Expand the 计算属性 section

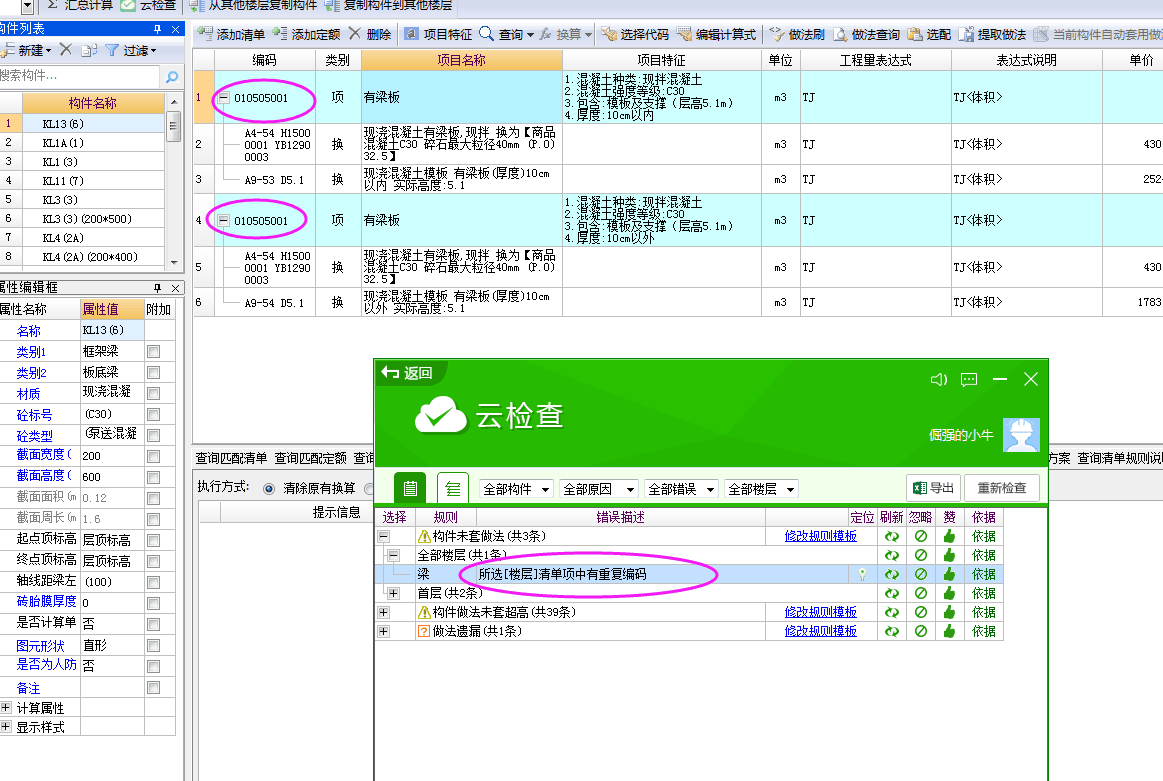tap(6, 708)
